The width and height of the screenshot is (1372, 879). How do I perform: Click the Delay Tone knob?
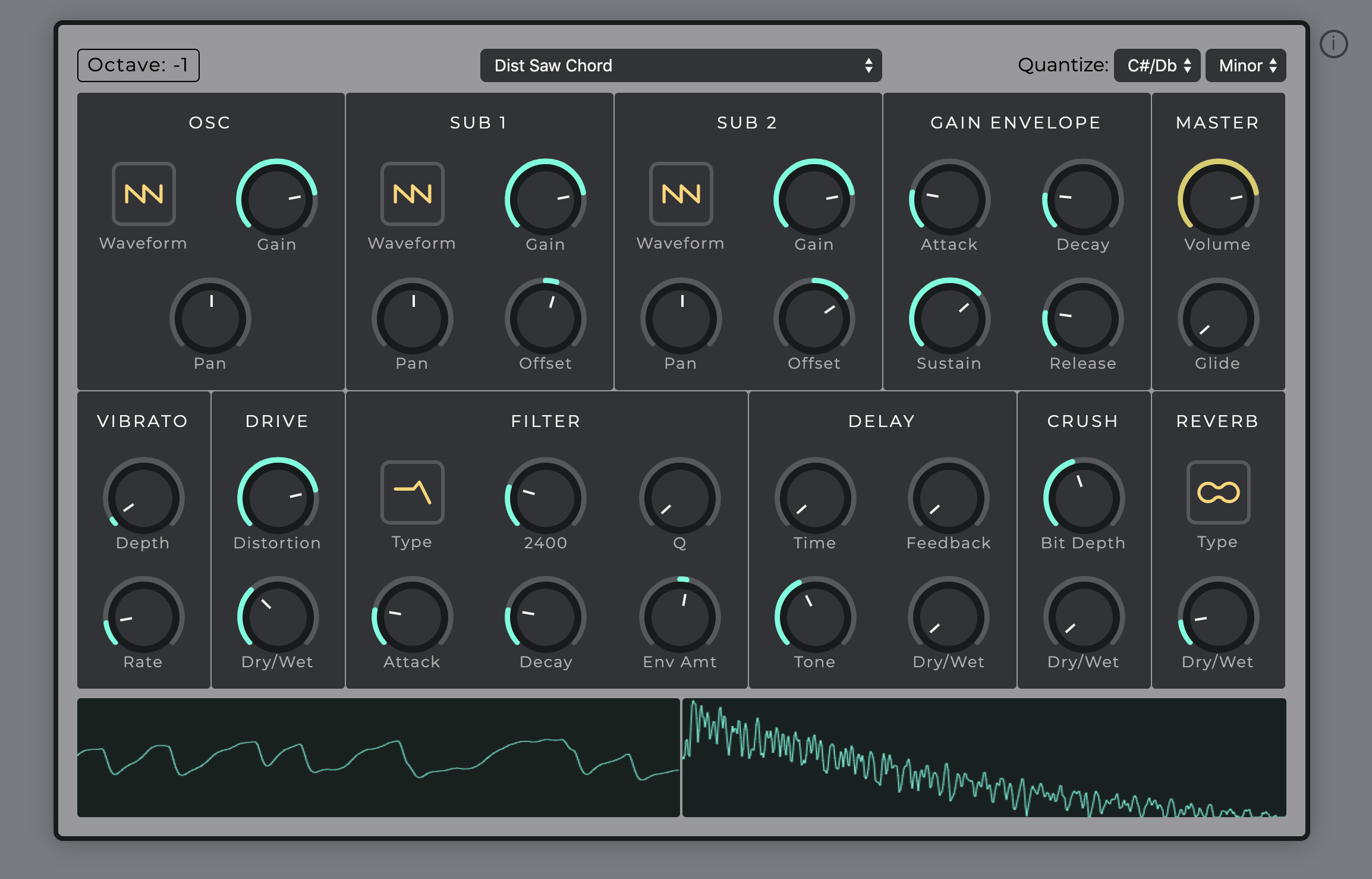pyautogui.click(x=815, y=617)
